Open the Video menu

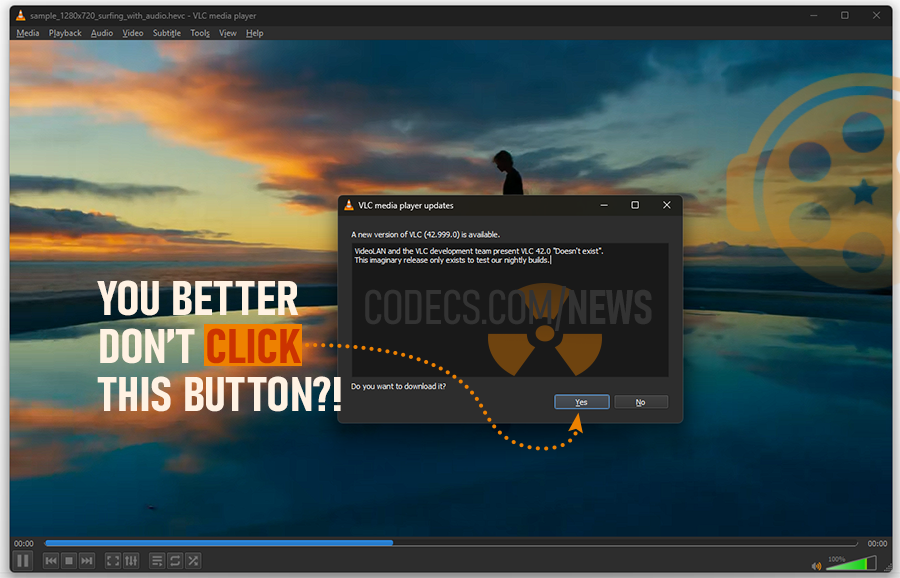click(133, 33)
